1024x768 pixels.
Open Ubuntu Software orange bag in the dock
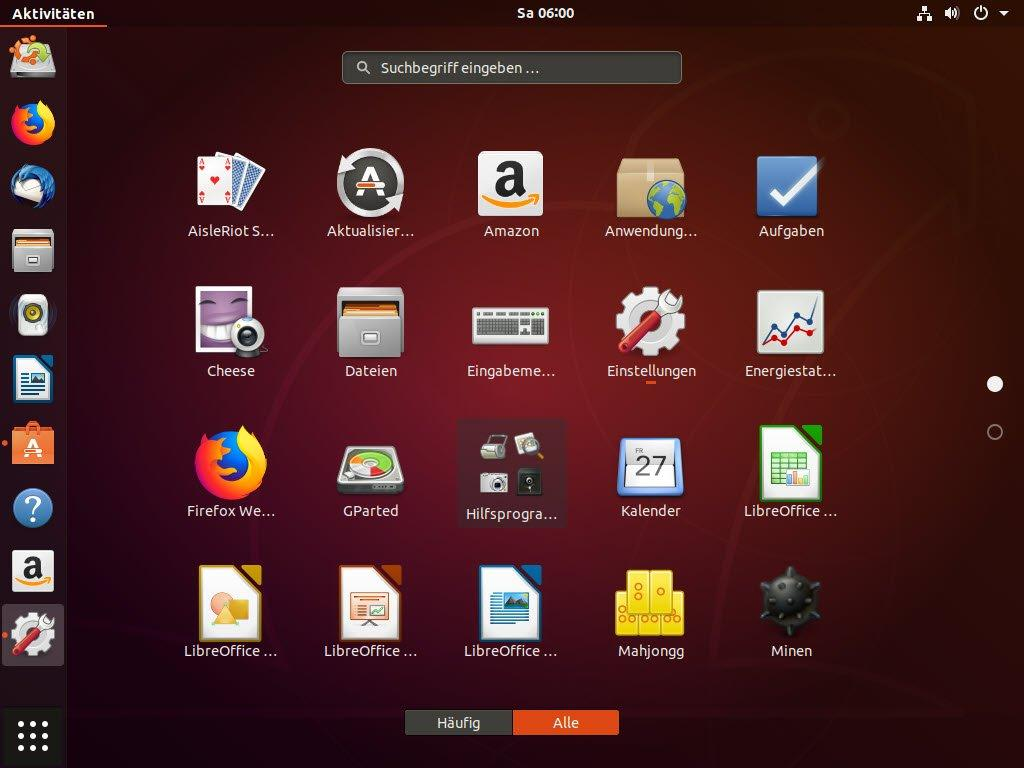pos(33,443)
